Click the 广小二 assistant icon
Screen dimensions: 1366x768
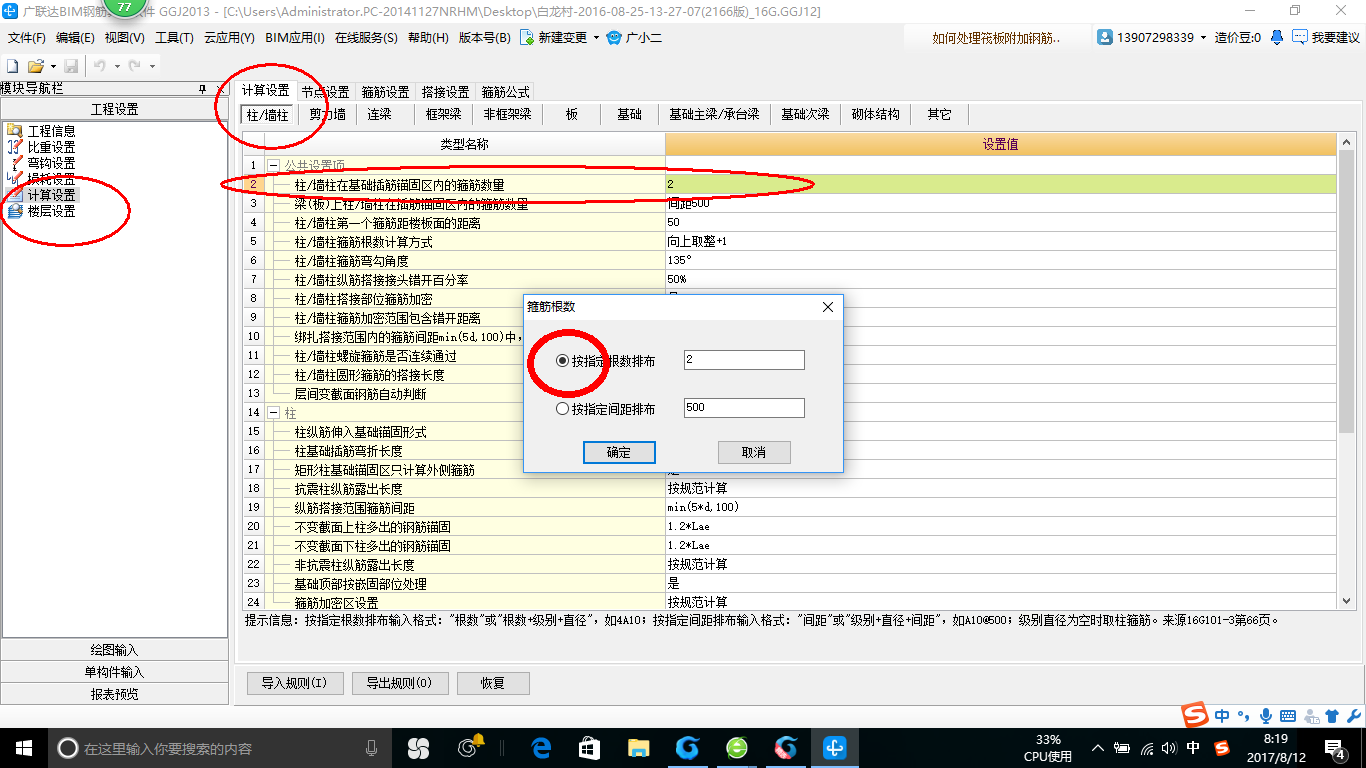click(x=615, y=37)
